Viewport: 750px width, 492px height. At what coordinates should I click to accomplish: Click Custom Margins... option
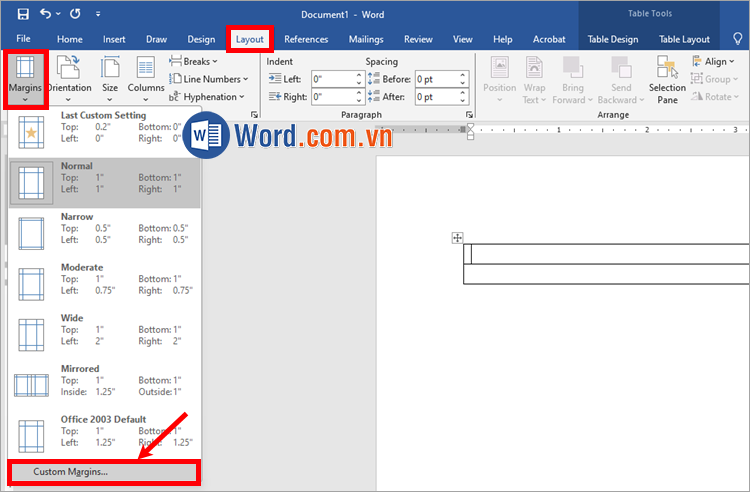pyautogui.click(x=104, y=472)
